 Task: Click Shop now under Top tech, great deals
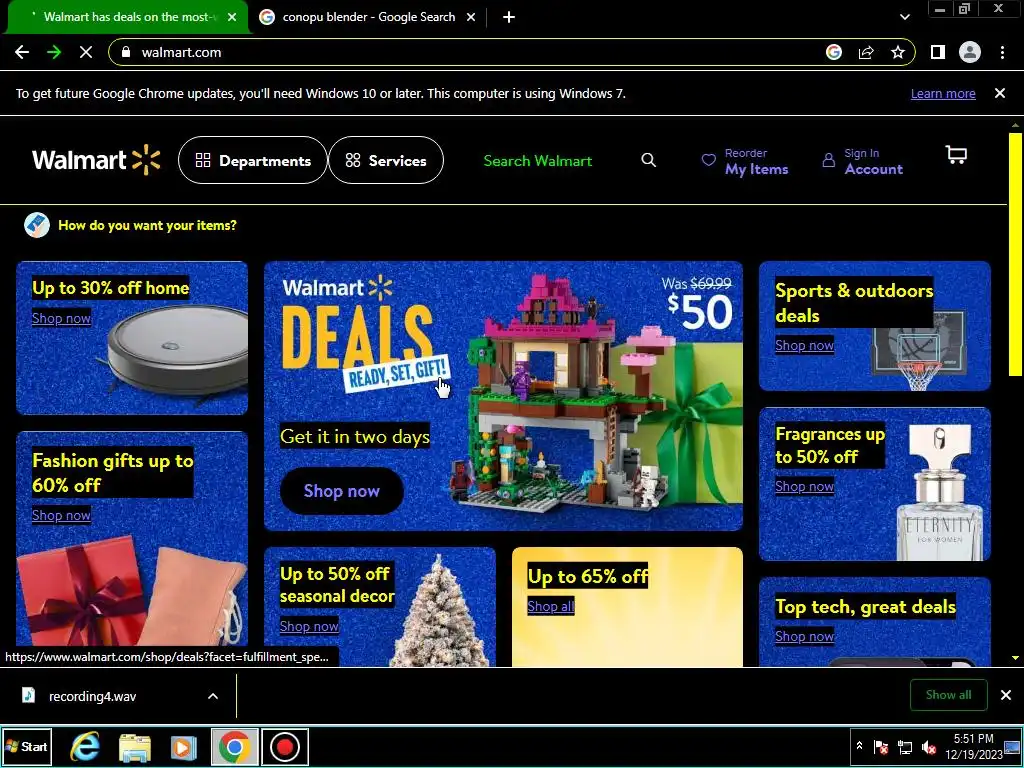click(x=805, y=637)
